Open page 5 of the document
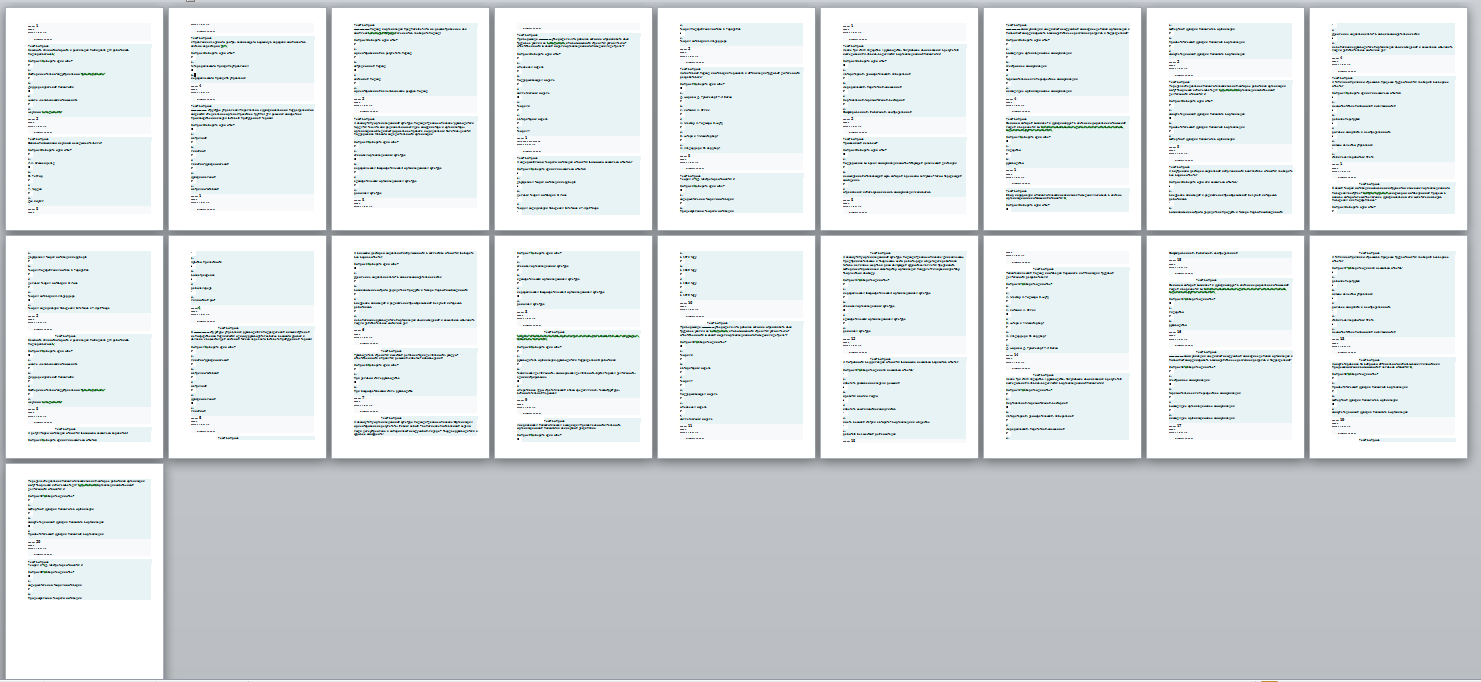 pyautogui.click(x=736, y=119)
